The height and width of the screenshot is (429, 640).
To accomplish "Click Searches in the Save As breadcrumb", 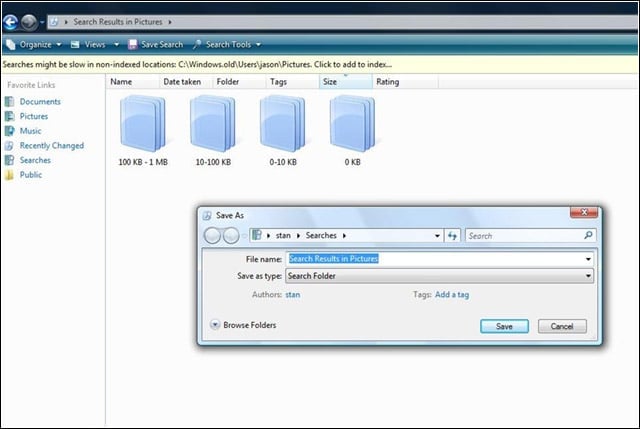I will tap(321, 236).
